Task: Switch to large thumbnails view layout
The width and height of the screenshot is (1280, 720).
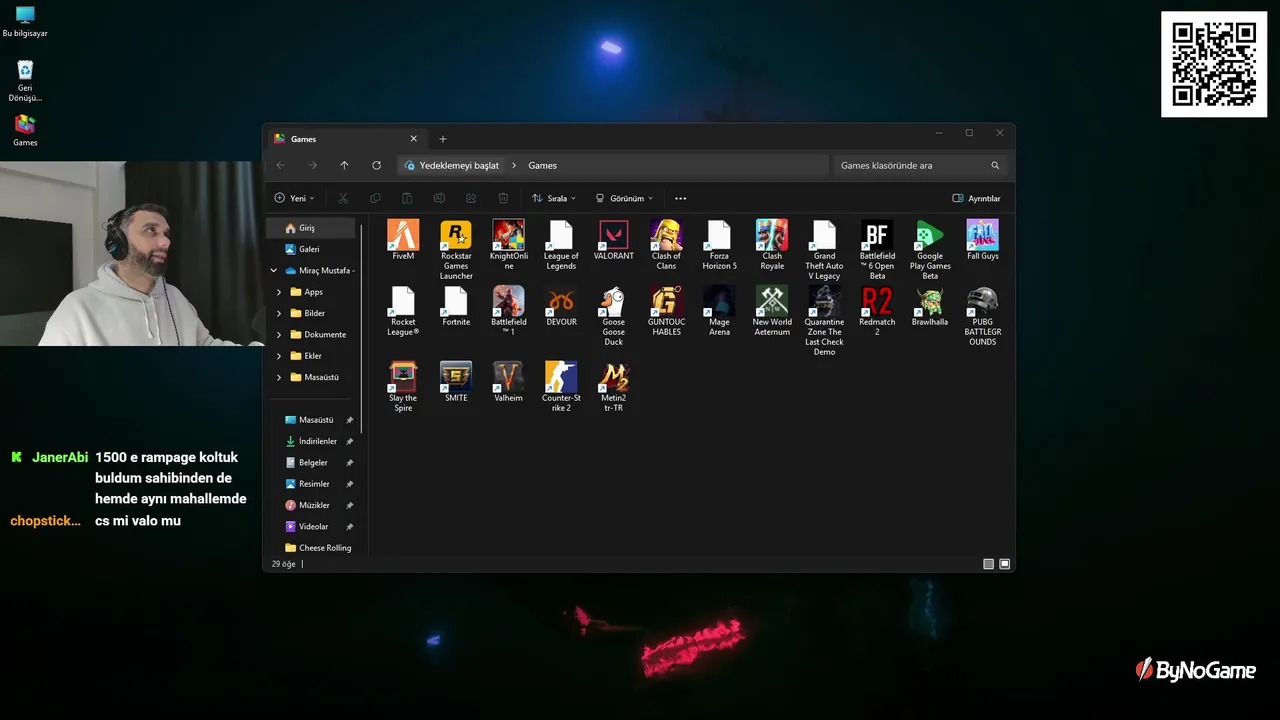Action: (1005, 564)
